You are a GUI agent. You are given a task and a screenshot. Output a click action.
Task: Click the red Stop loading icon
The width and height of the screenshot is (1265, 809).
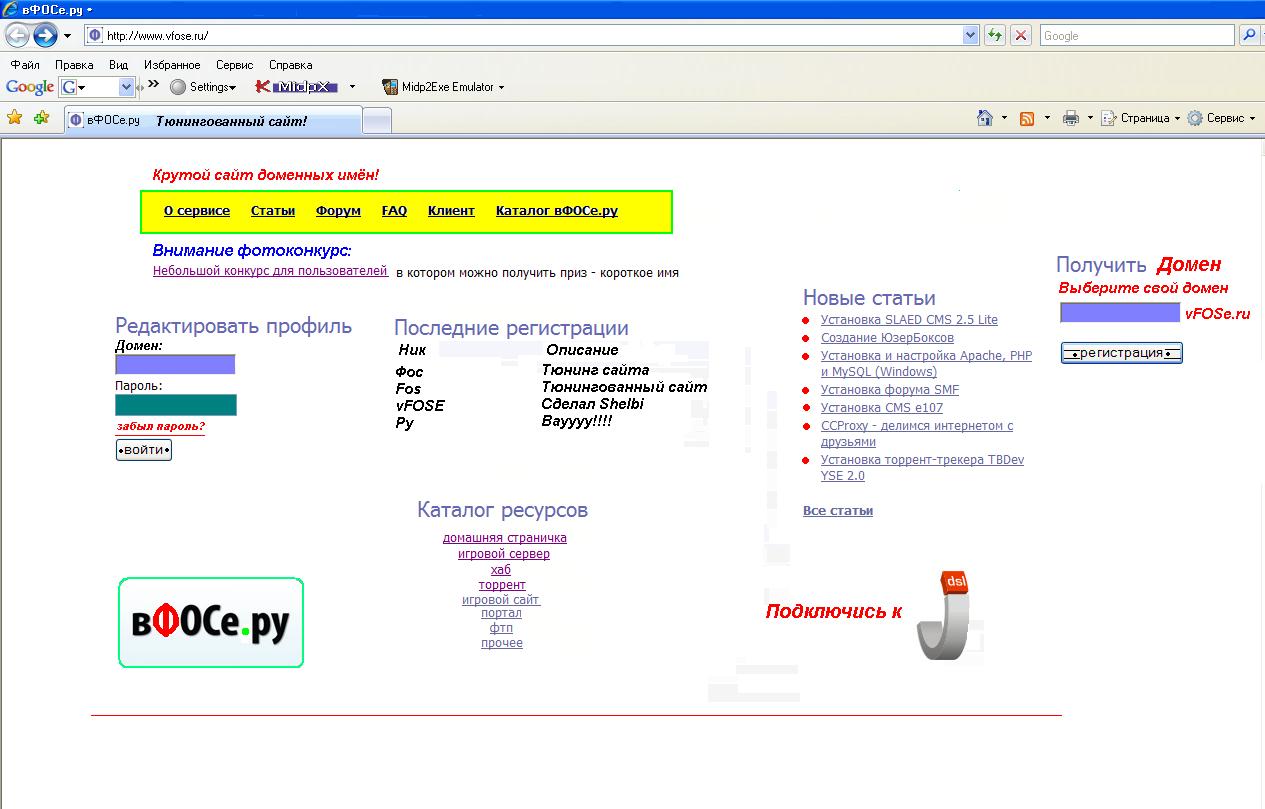click(x=1021, y=36)
